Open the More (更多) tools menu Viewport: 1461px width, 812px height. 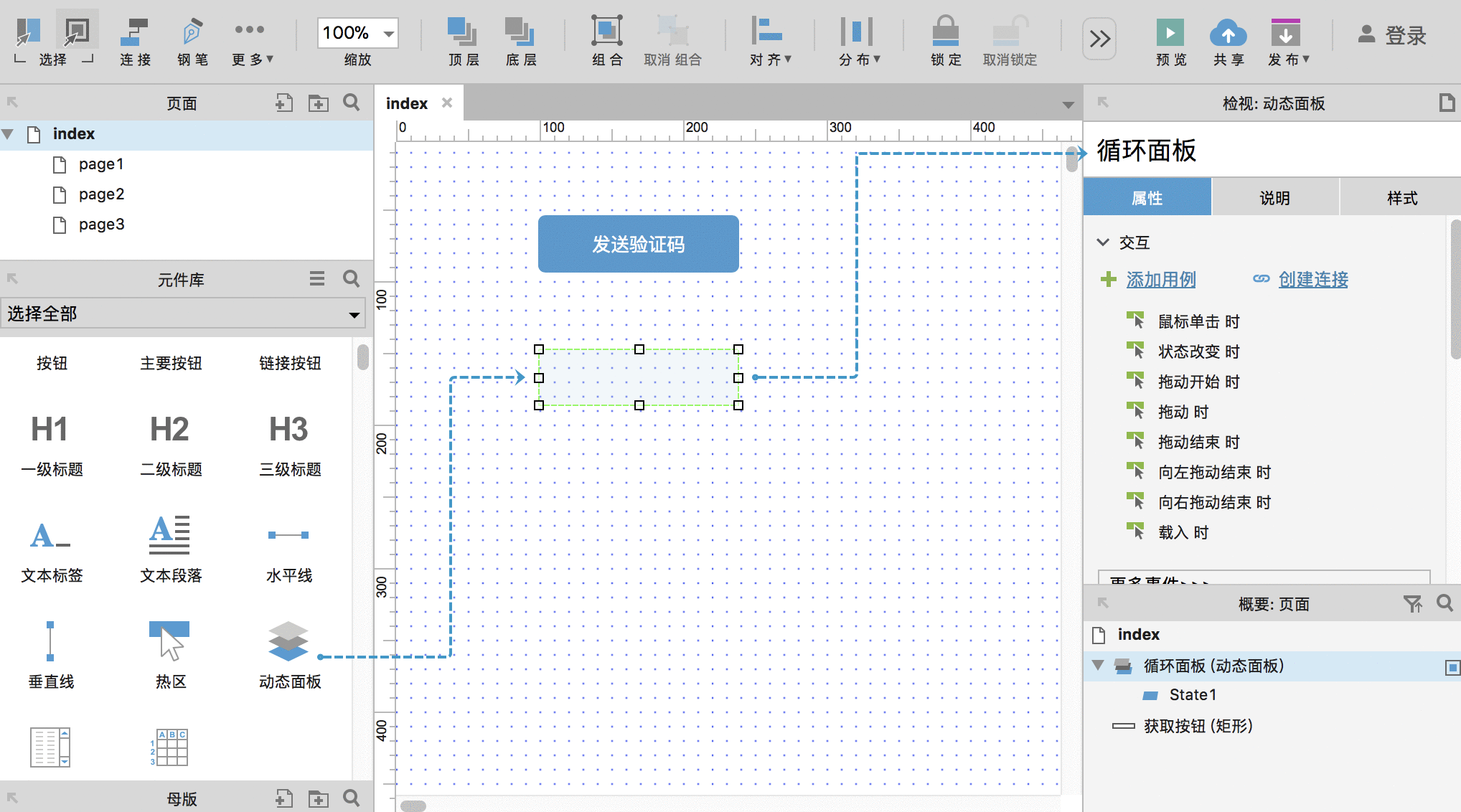pyautogui.click(x=251, y=42)
